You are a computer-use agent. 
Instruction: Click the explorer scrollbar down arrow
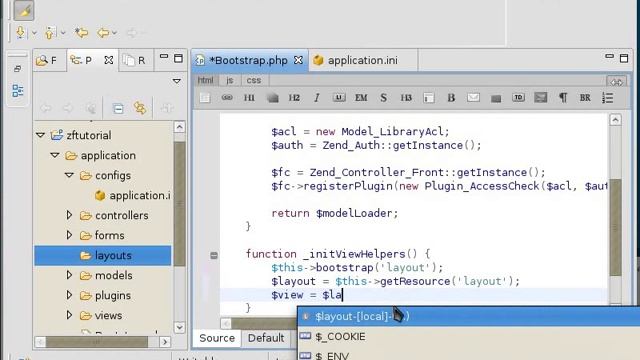[x=179, y=327]
